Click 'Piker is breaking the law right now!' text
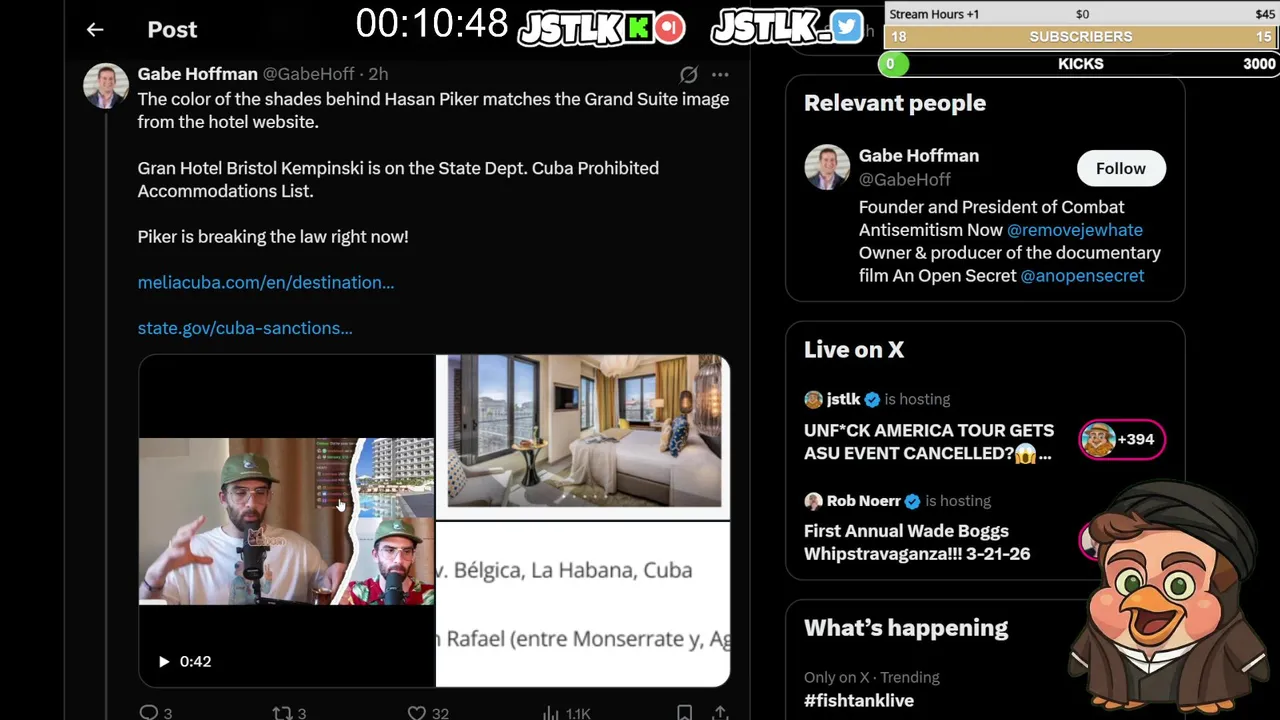The image size is (1280, 720). [273, 237]
